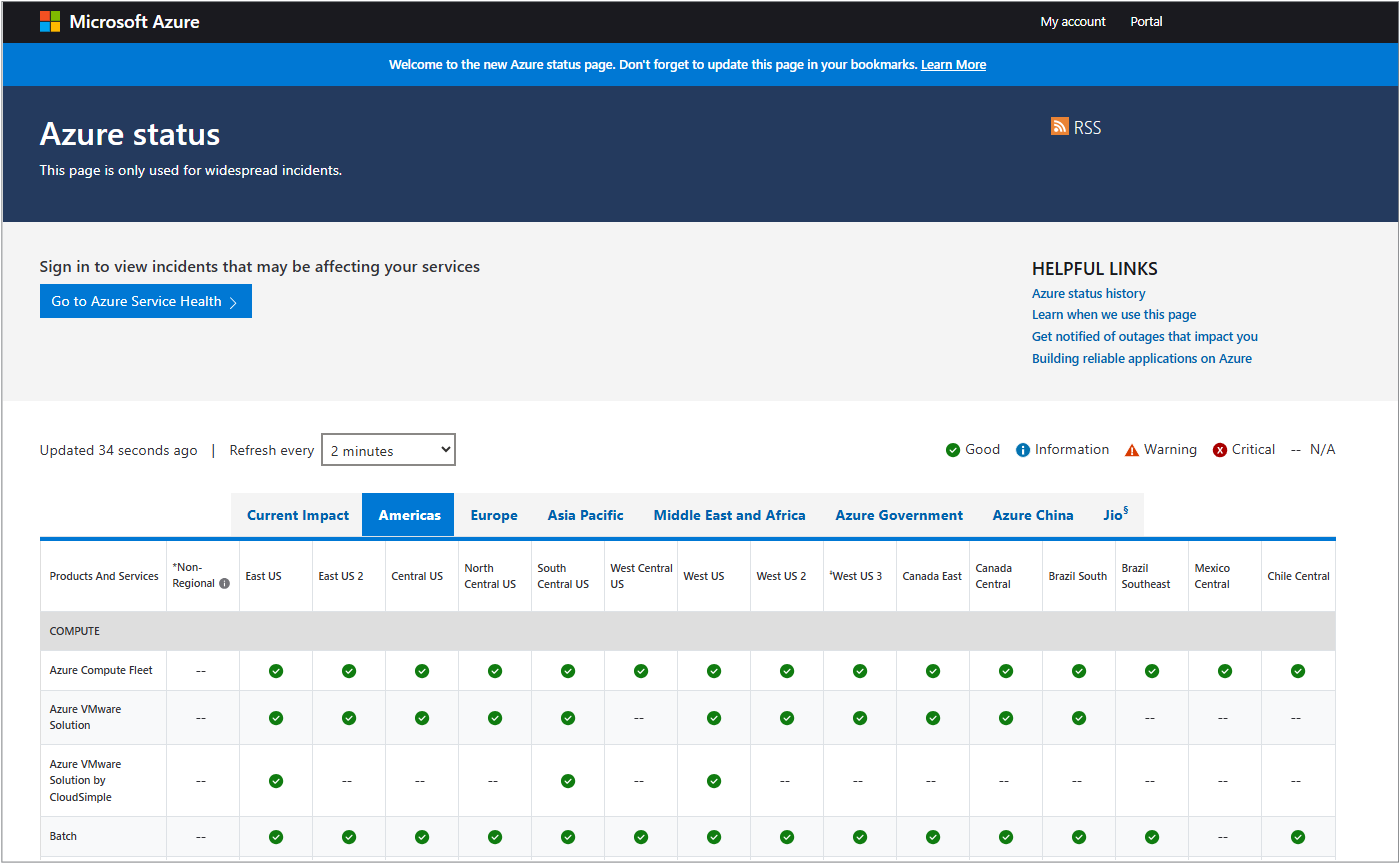Click Batch Chile Central green check icon

pos(1298,837)
